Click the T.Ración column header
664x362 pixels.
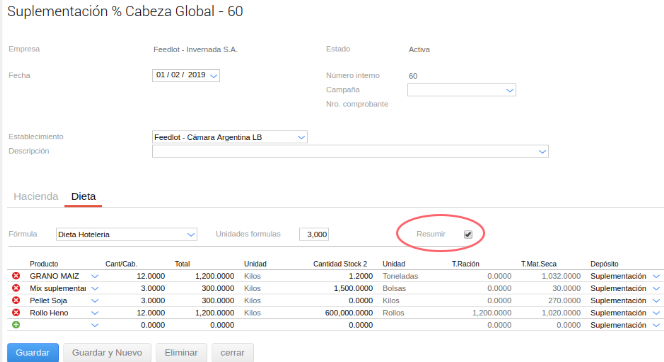point(465,264)
